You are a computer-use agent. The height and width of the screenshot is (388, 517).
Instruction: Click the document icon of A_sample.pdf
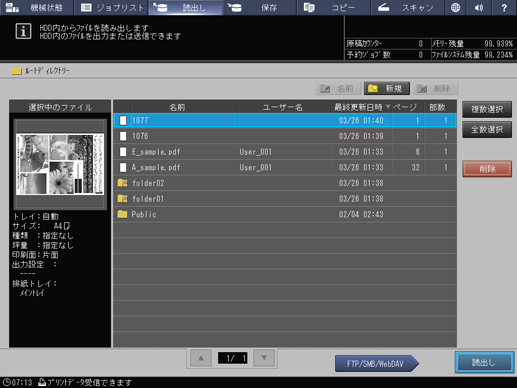point(123,167)
